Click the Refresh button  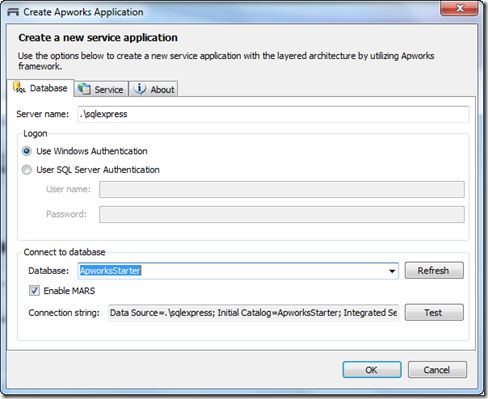(434, 270)
